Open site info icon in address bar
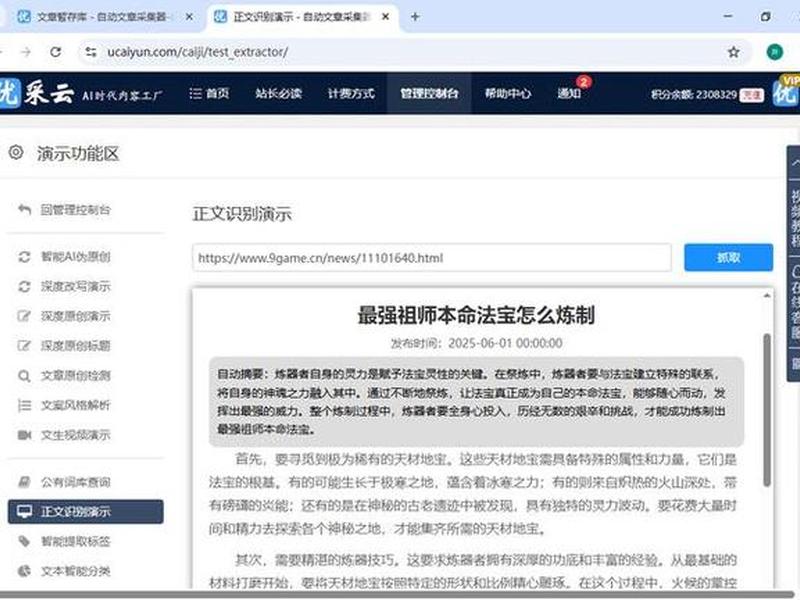The width and height of the screenshot is (800, 600). pyautogui.click(x=91, y=52)
